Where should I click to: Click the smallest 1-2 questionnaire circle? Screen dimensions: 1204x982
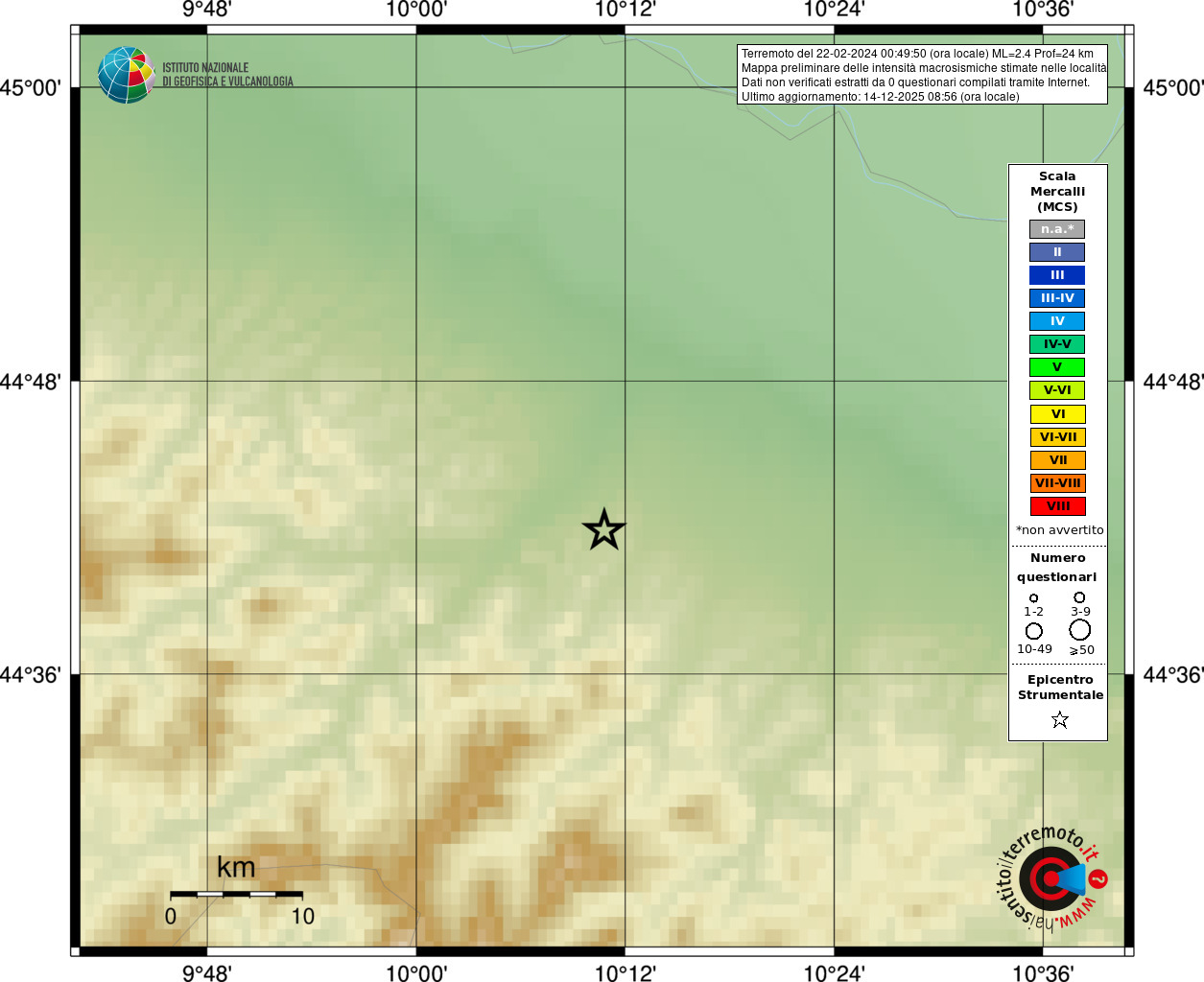pyautogui.click(x=1033, y=598)
